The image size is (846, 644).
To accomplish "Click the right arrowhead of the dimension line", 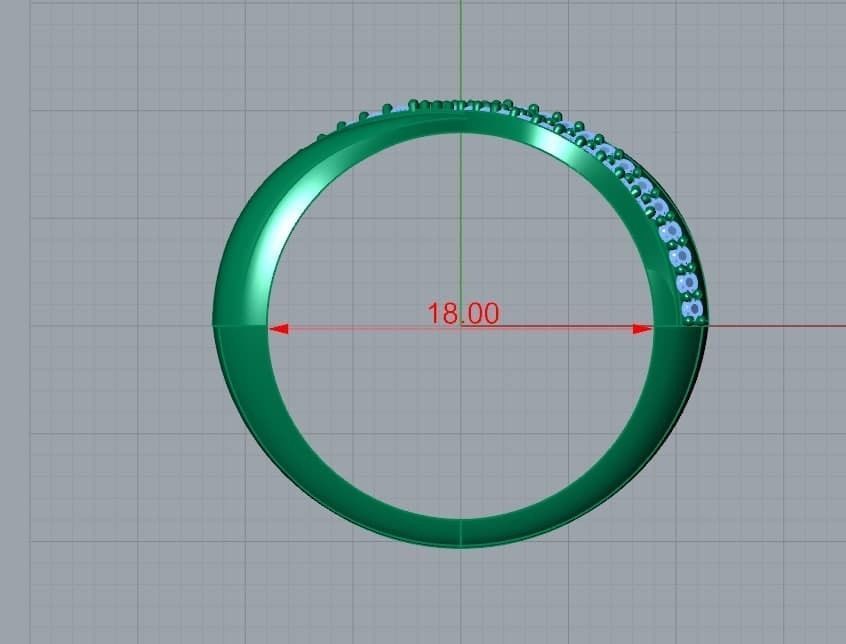I will (642, 329).
